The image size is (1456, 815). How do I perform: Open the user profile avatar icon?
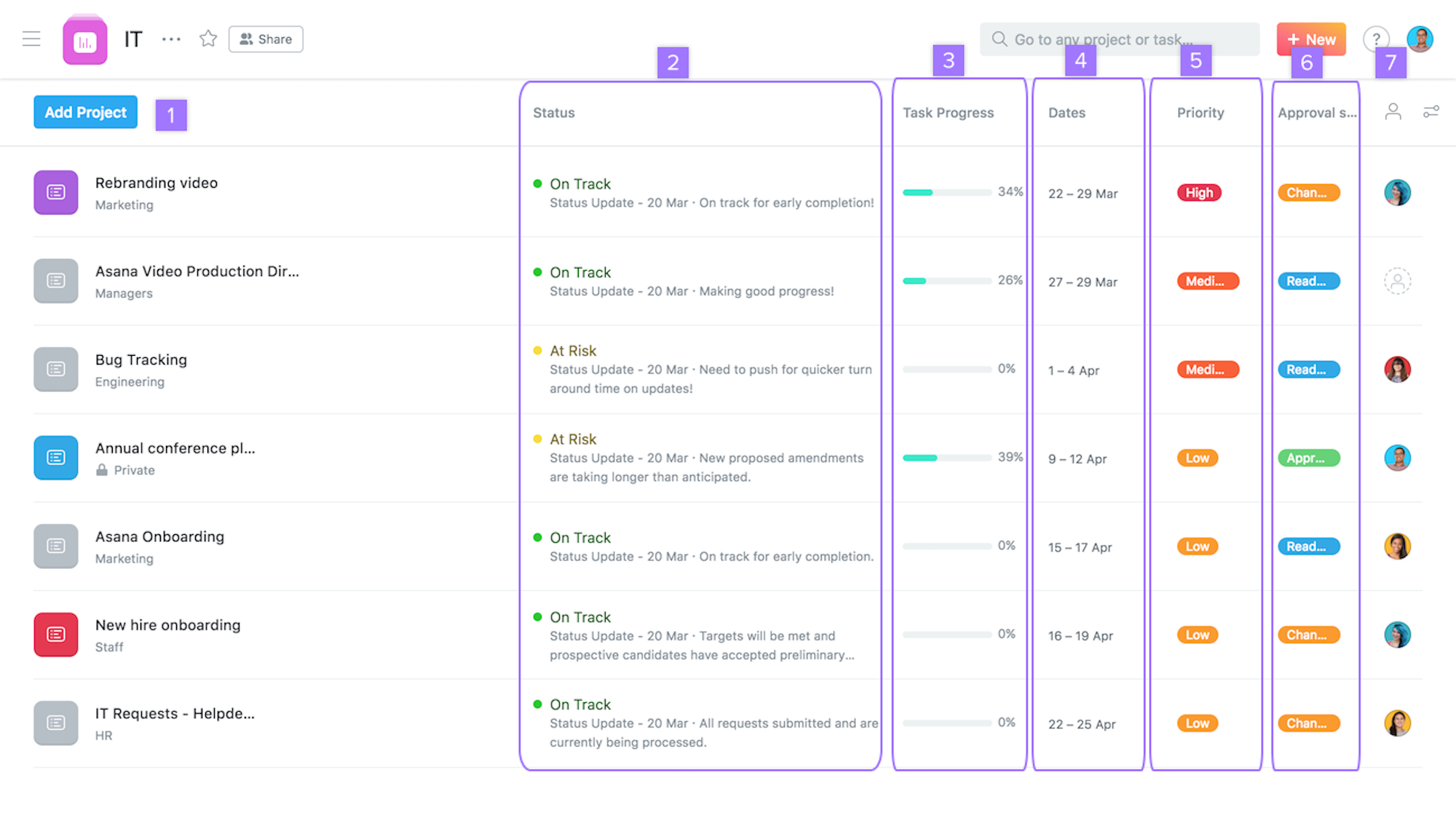click(1421, 38)
